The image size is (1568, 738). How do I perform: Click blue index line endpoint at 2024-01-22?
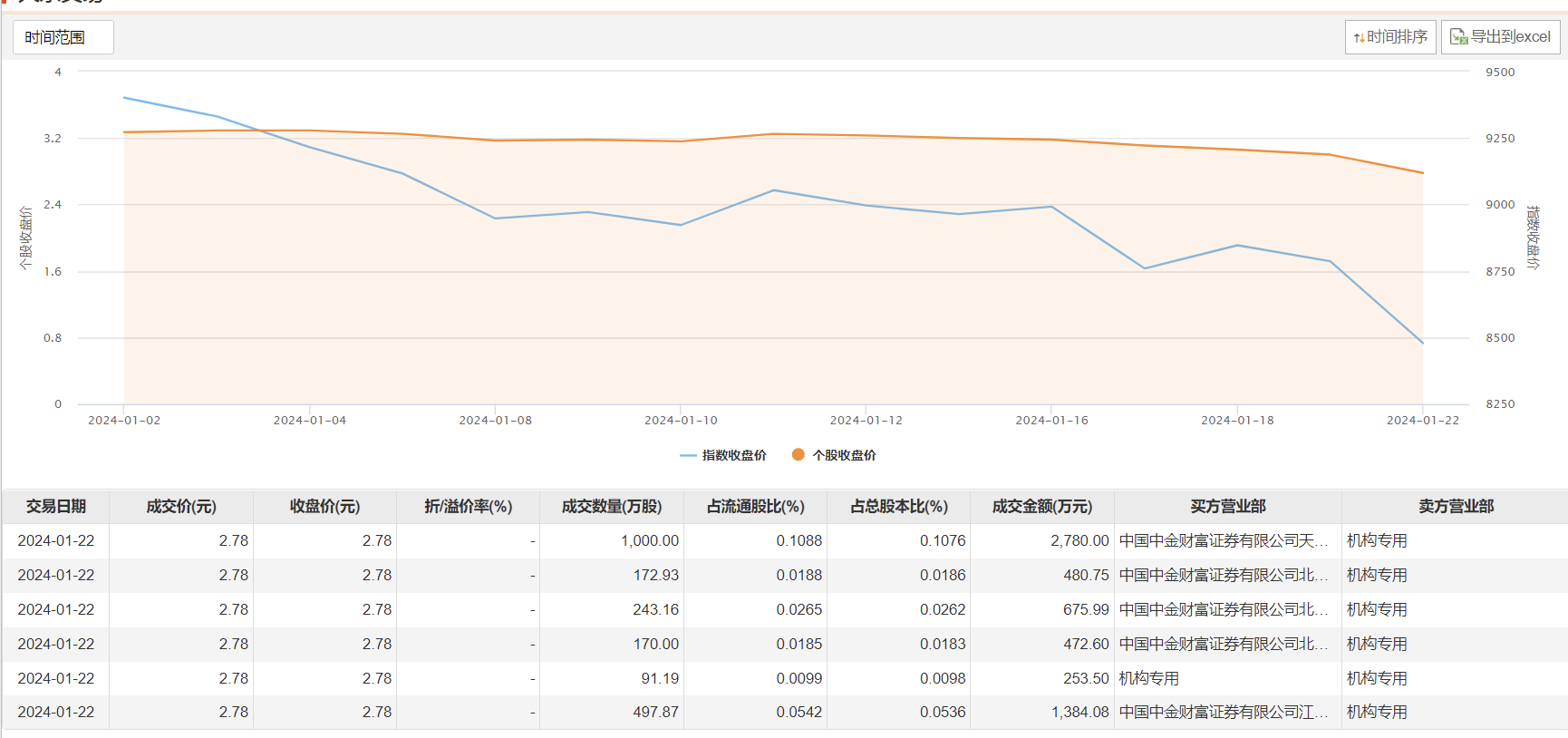(1422, 343)
